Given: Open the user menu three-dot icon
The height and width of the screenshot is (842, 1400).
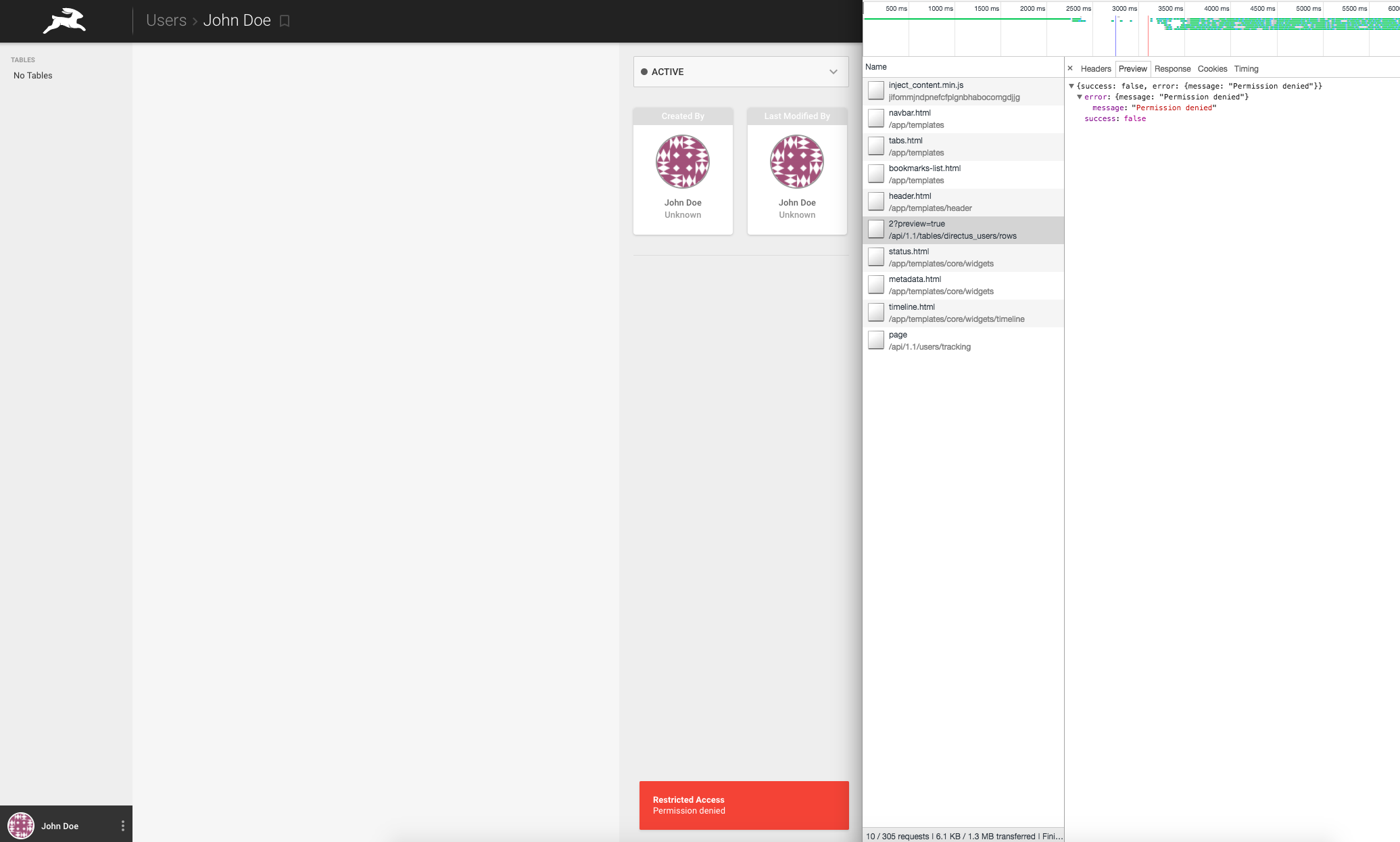Looking at the screenshot, I should coord(123,826).
